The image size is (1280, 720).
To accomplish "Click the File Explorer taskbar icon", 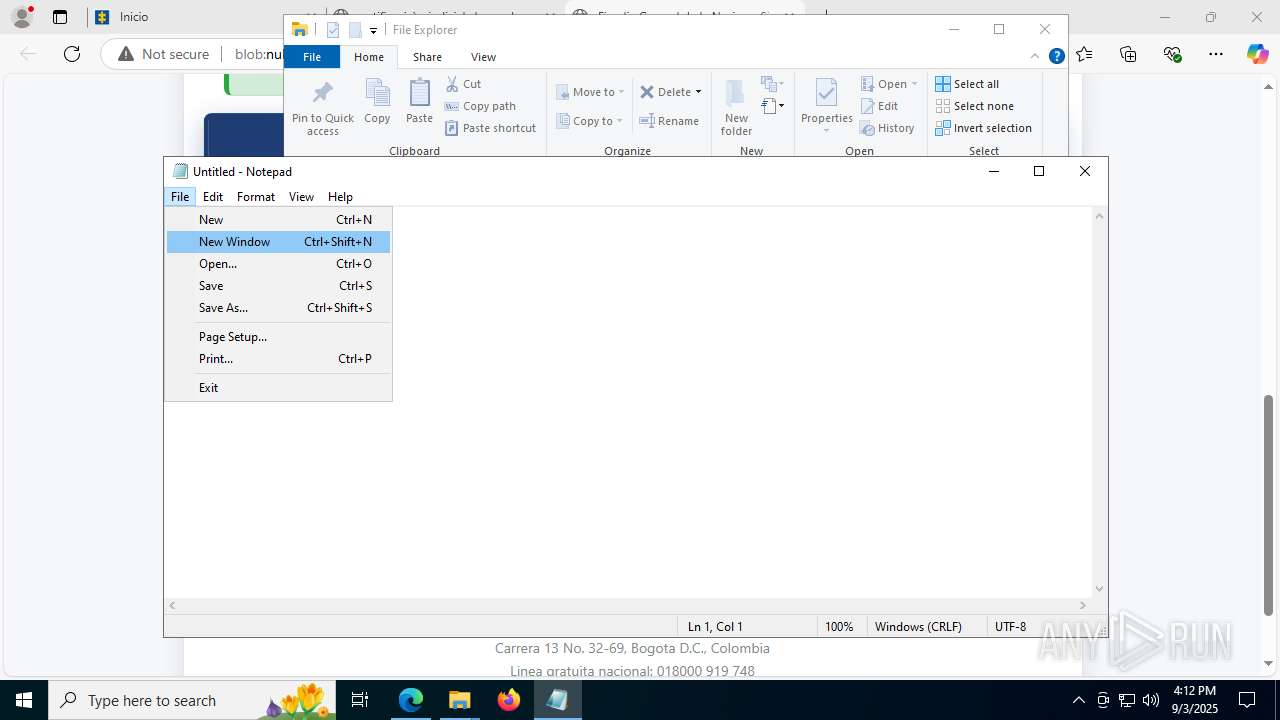I will (x=460, y=700).
